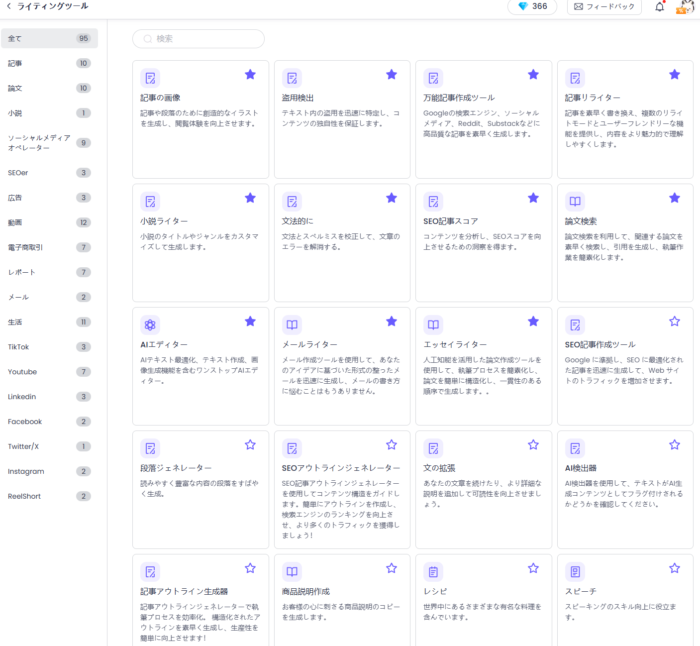Favorite スピーチ with its outline star
This screenshot has height=646, width=700.
(x=675, y=568)
